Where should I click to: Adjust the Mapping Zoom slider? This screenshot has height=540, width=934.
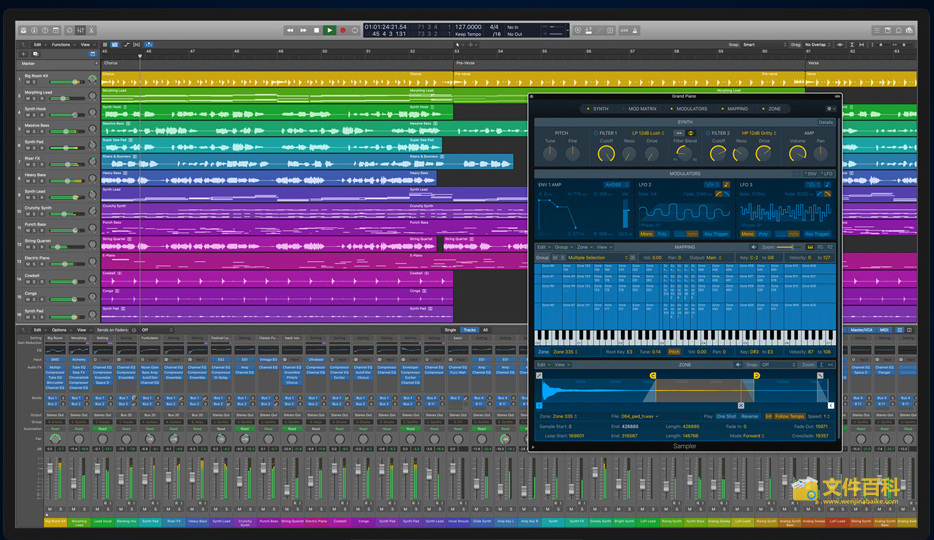[x=789, y=247]
